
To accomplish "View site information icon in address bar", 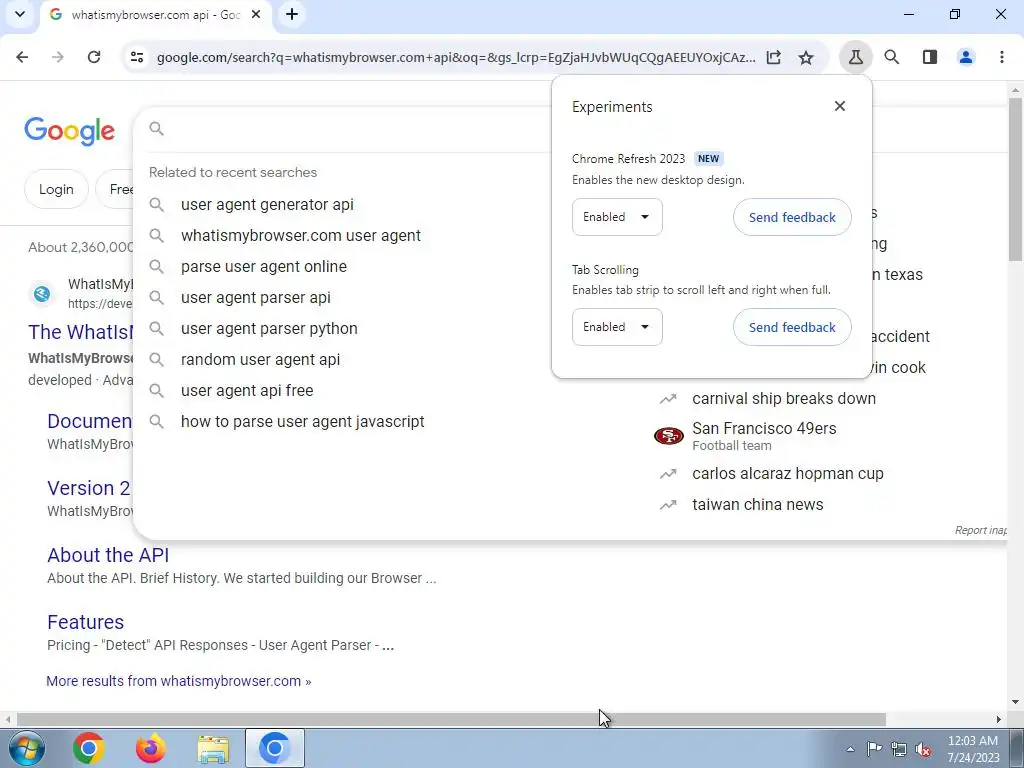I will (x=137, y=57).
